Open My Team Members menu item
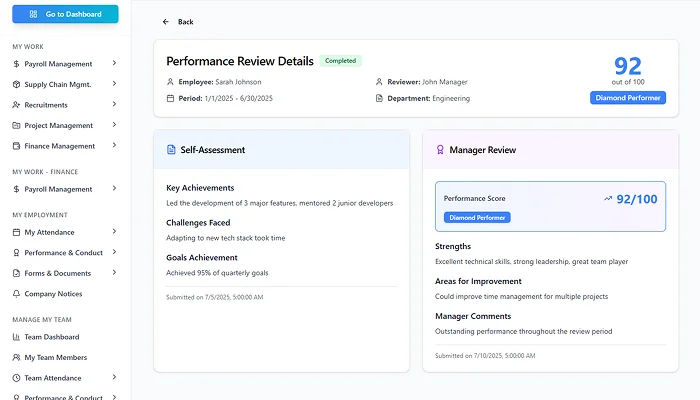Screen dimensions: 700x400 [55, 358]
